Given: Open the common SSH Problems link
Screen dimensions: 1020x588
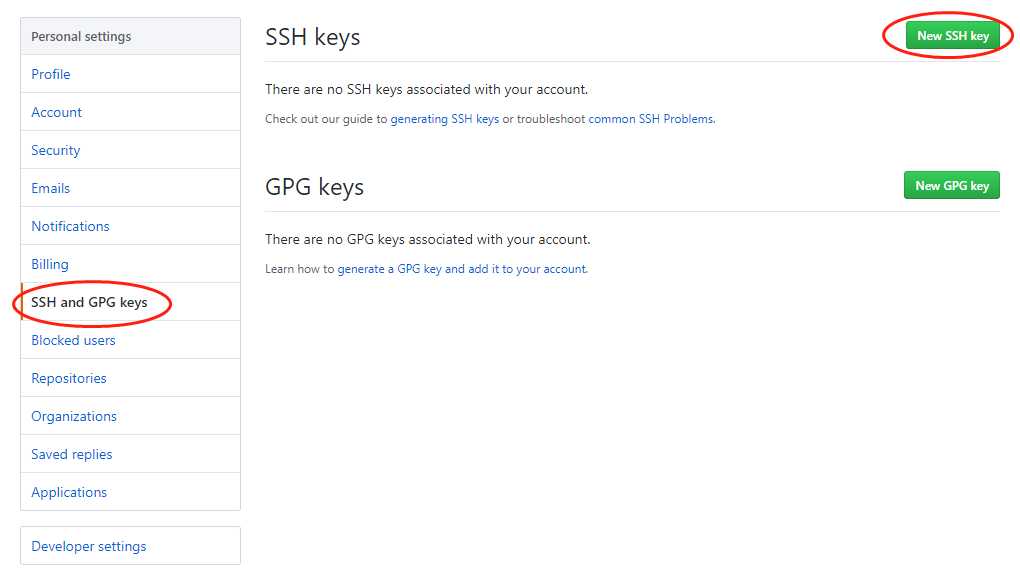Looking at the screenshot, I should pyautogui.click(x=651, y=119).
